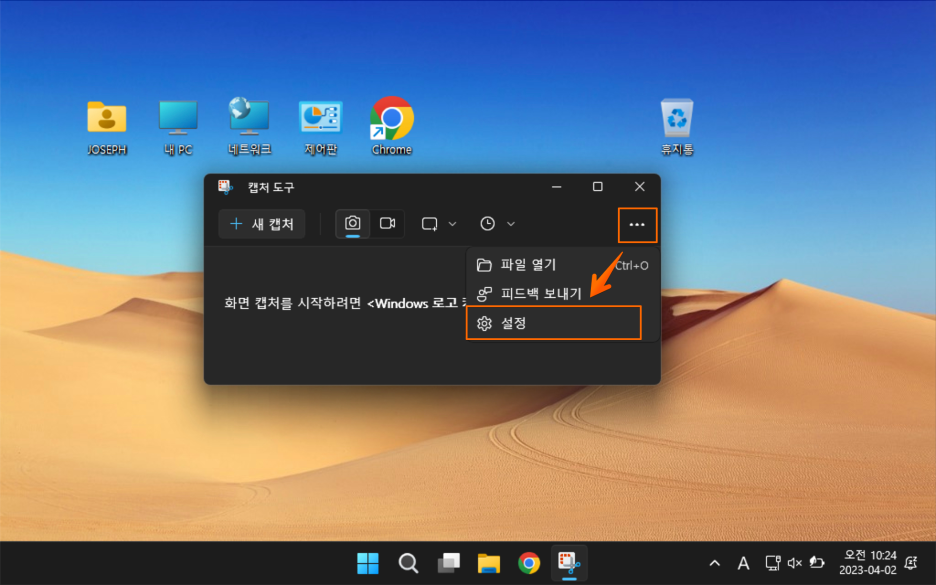Select the 제어판 desktop icon
Viewport: 936px width, 585px height.
(321, 127)
